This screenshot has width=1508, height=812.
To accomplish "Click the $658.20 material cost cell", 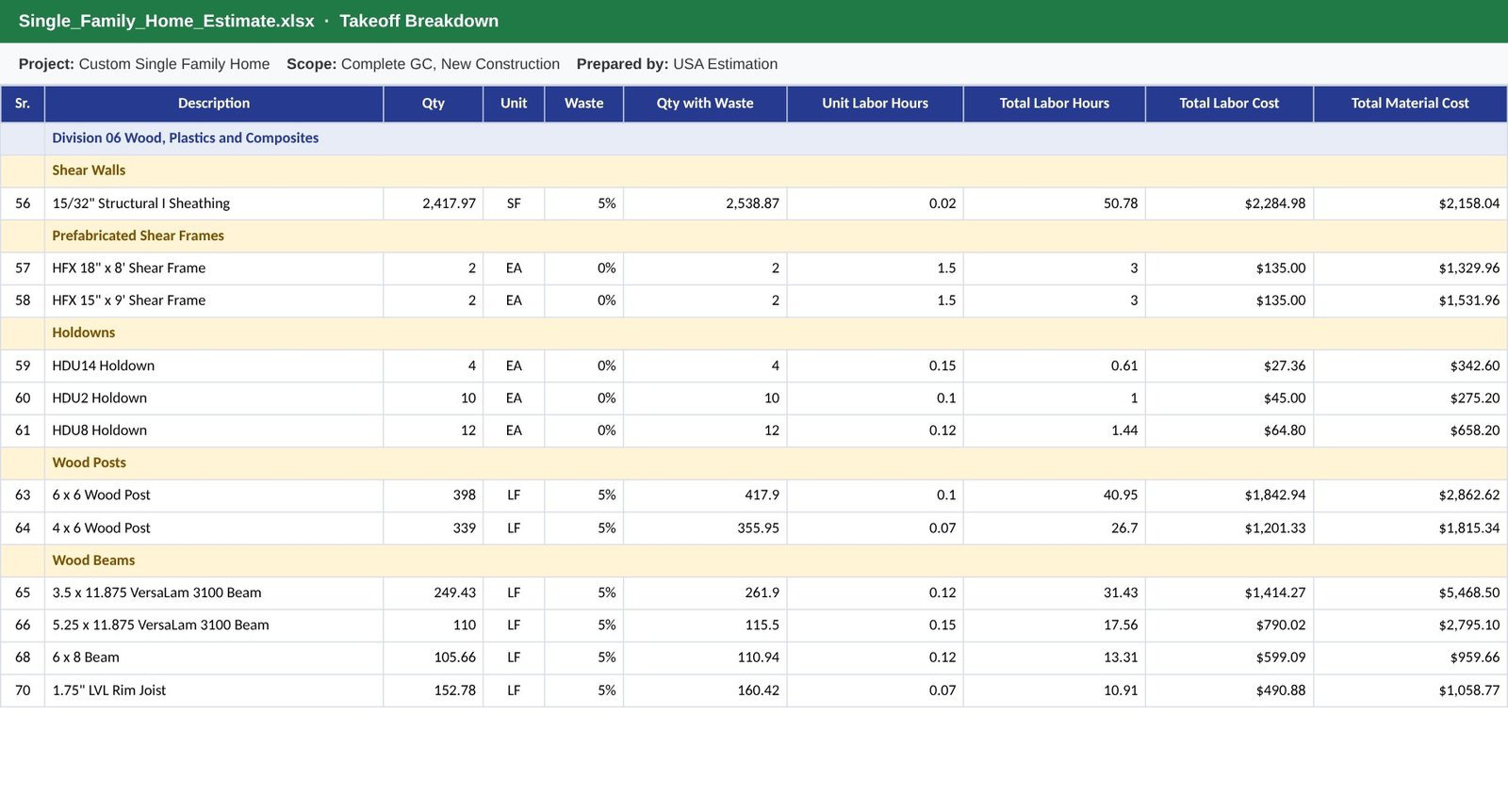I will [x=1410, y=430].
